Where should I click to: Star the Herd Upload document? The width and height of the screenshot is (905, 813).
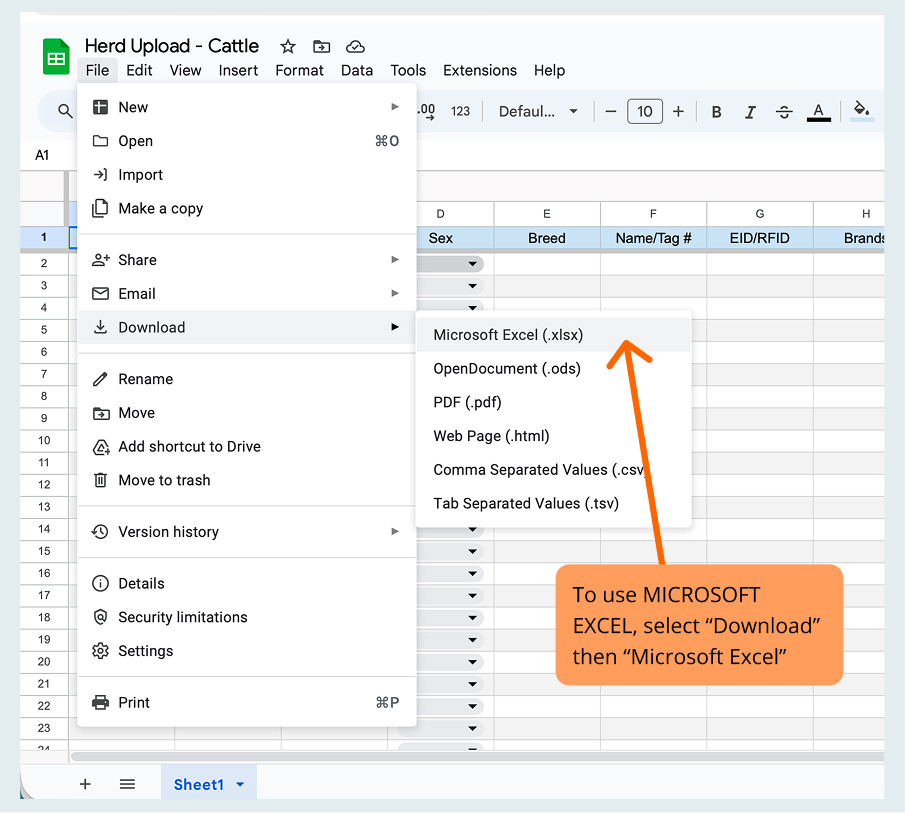pyautogui.click(x=288, y=46)
